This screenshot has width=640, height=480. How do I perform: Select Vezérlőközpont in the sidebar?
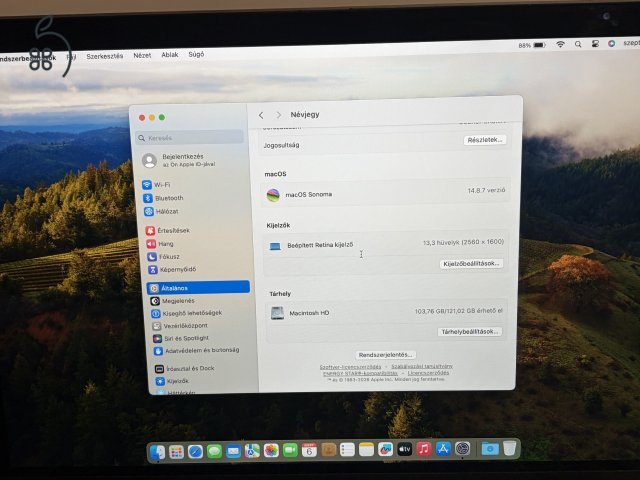180,326
